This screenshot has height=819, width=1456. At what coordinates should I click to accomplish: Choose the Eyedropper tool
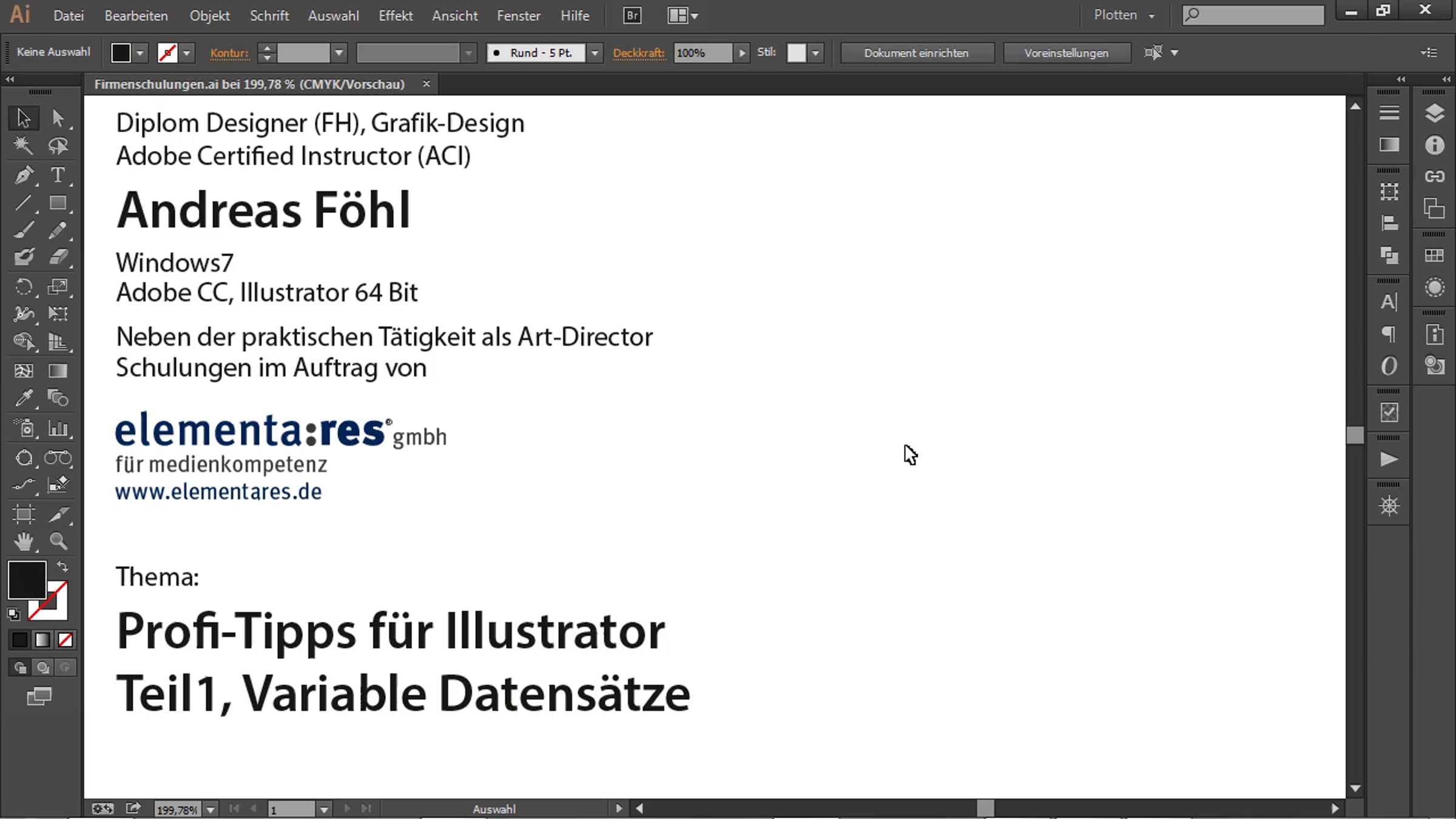[24, 399]
